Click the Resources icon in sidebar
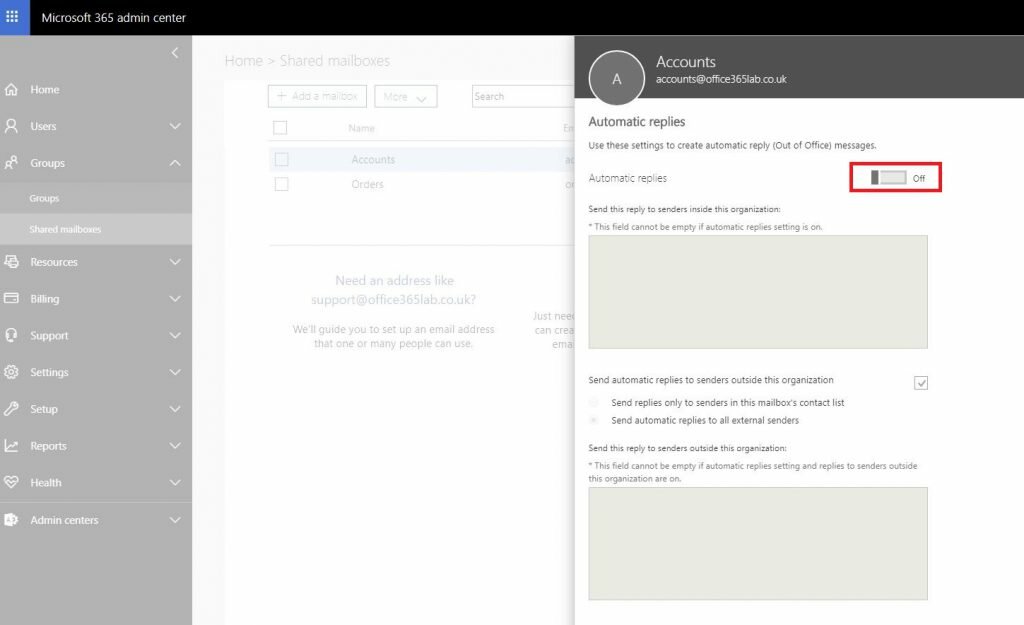1024x625 pixels. [11, 262]
